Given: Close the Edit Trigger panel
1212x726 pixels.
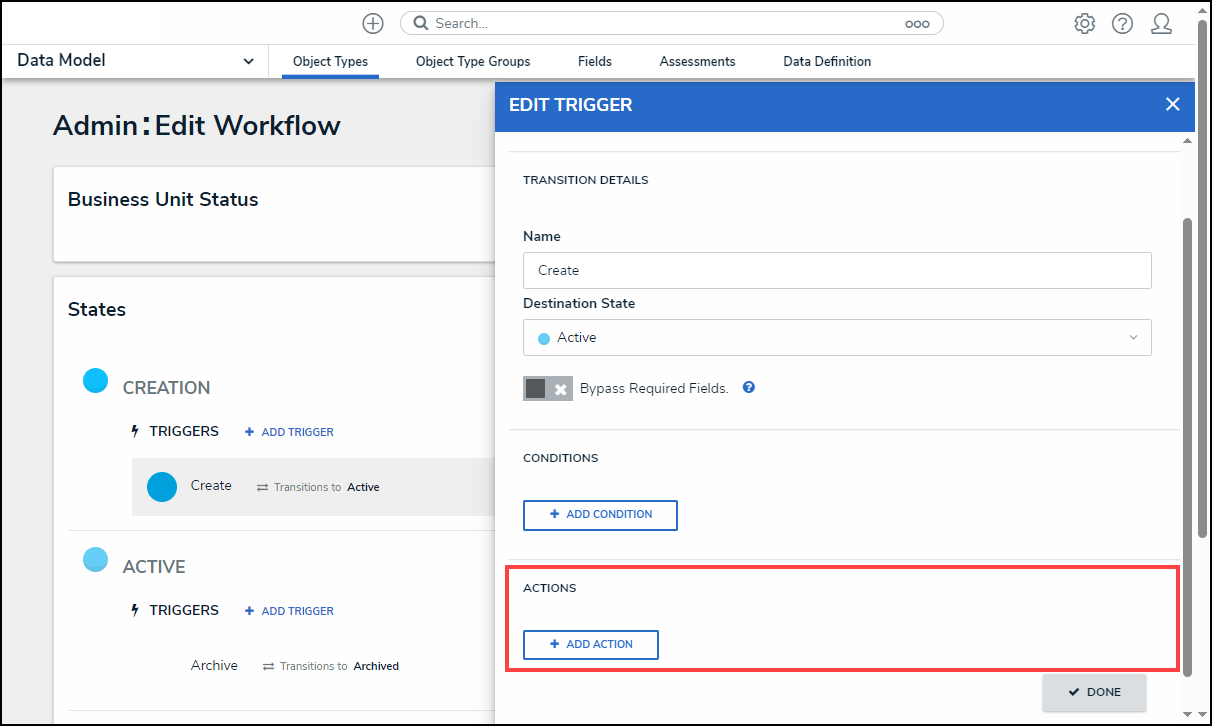Looking at the screenshot, I should (1172, 104).
